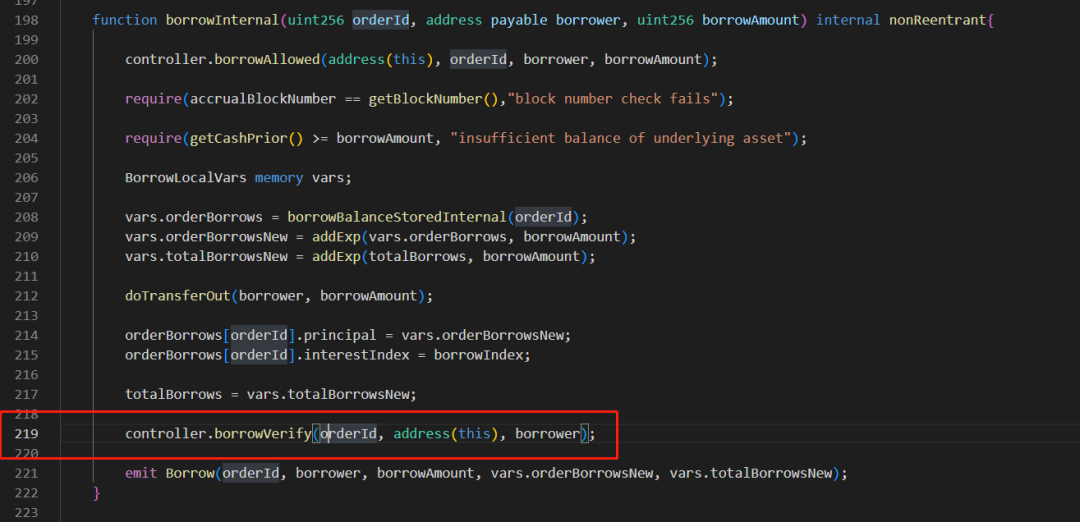Click address(this) on line 219
Image resolution: width=1080 pixels, height=522 pixels.
(446, 434)
